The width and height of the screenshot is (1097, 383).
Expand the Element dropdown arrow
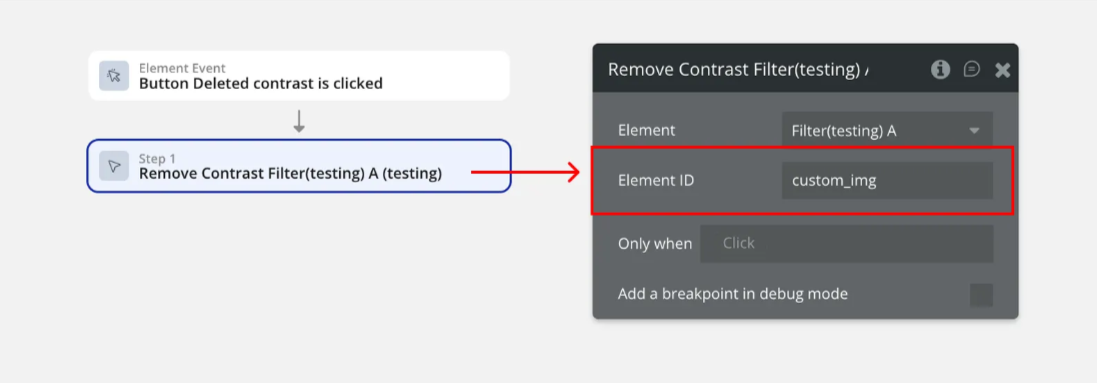[974, 131]
